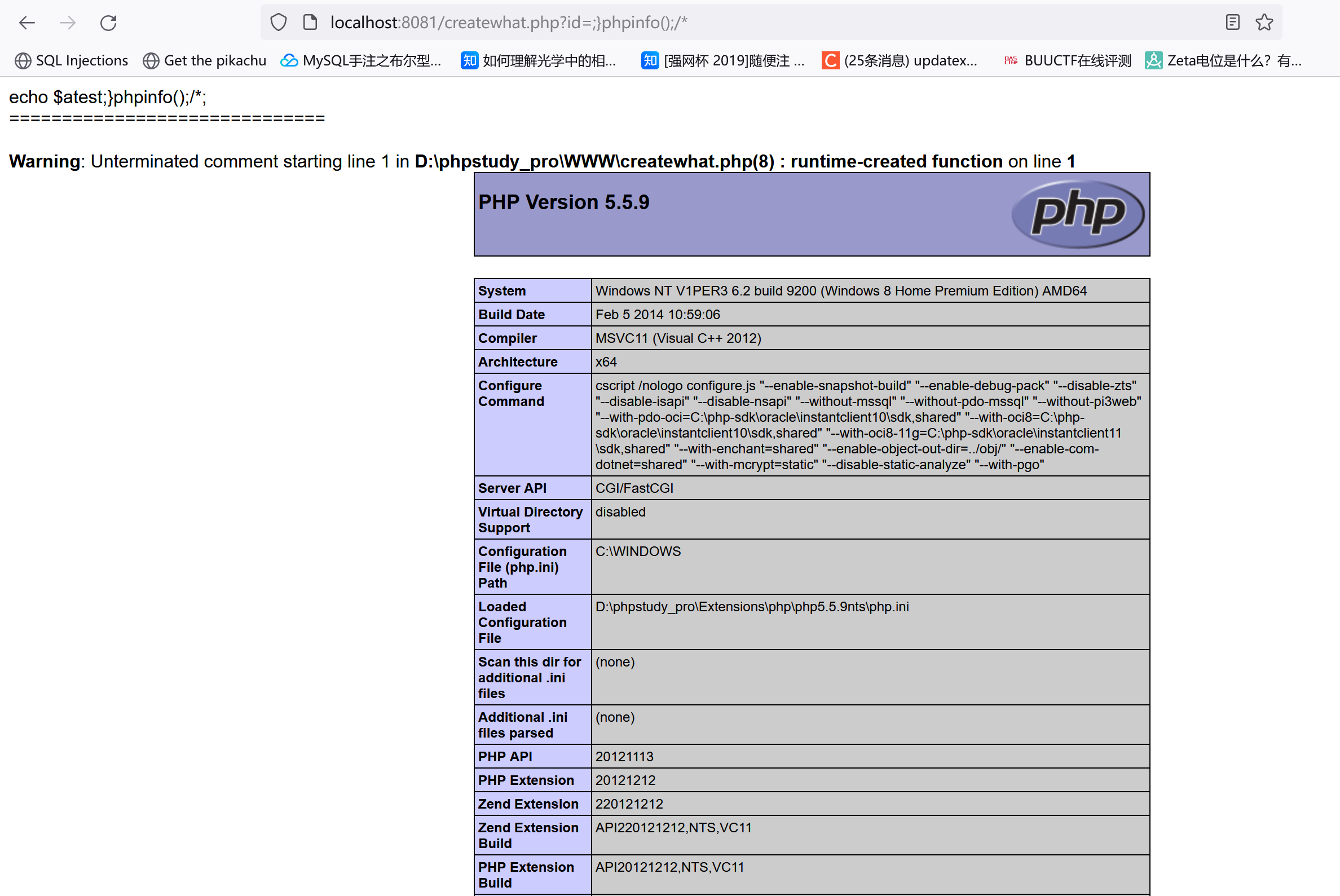1340x896 pixels.
Task: Click the Architecture label cell
Action: tap(532, 361)
